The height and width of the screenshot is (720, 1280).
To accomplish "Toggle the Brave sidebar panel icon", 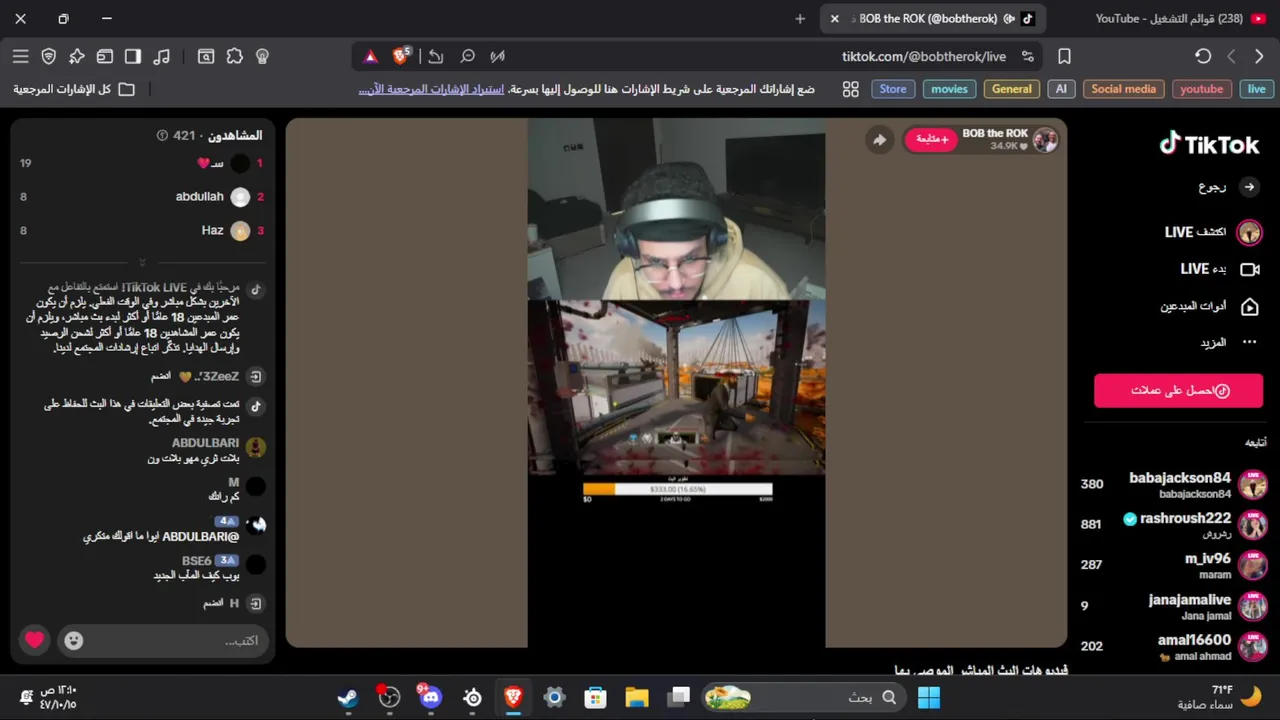I will point(133,56).
